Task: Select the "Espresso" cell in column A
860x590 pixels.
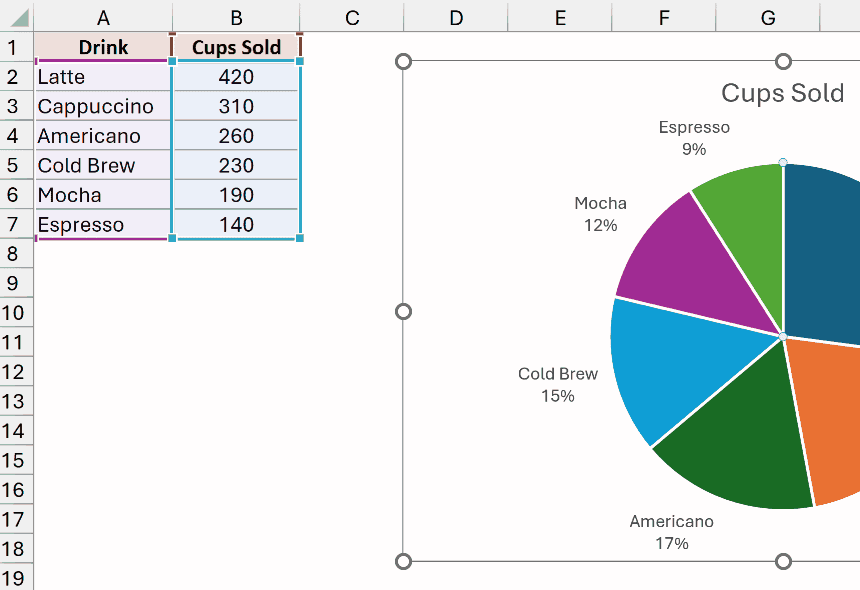Action: [x=103, y=224]
